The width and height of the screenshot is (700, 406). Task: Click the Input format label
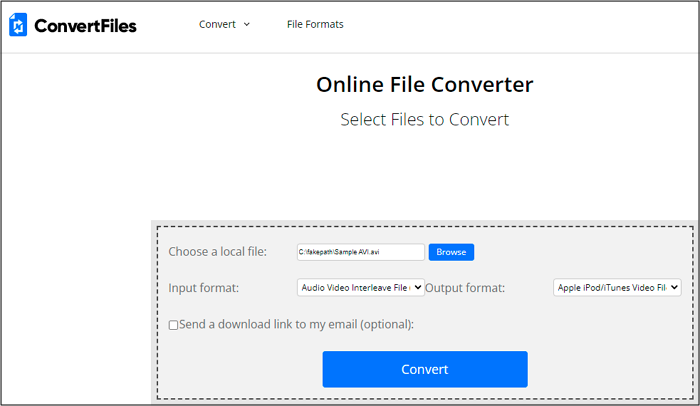(204, 288)
